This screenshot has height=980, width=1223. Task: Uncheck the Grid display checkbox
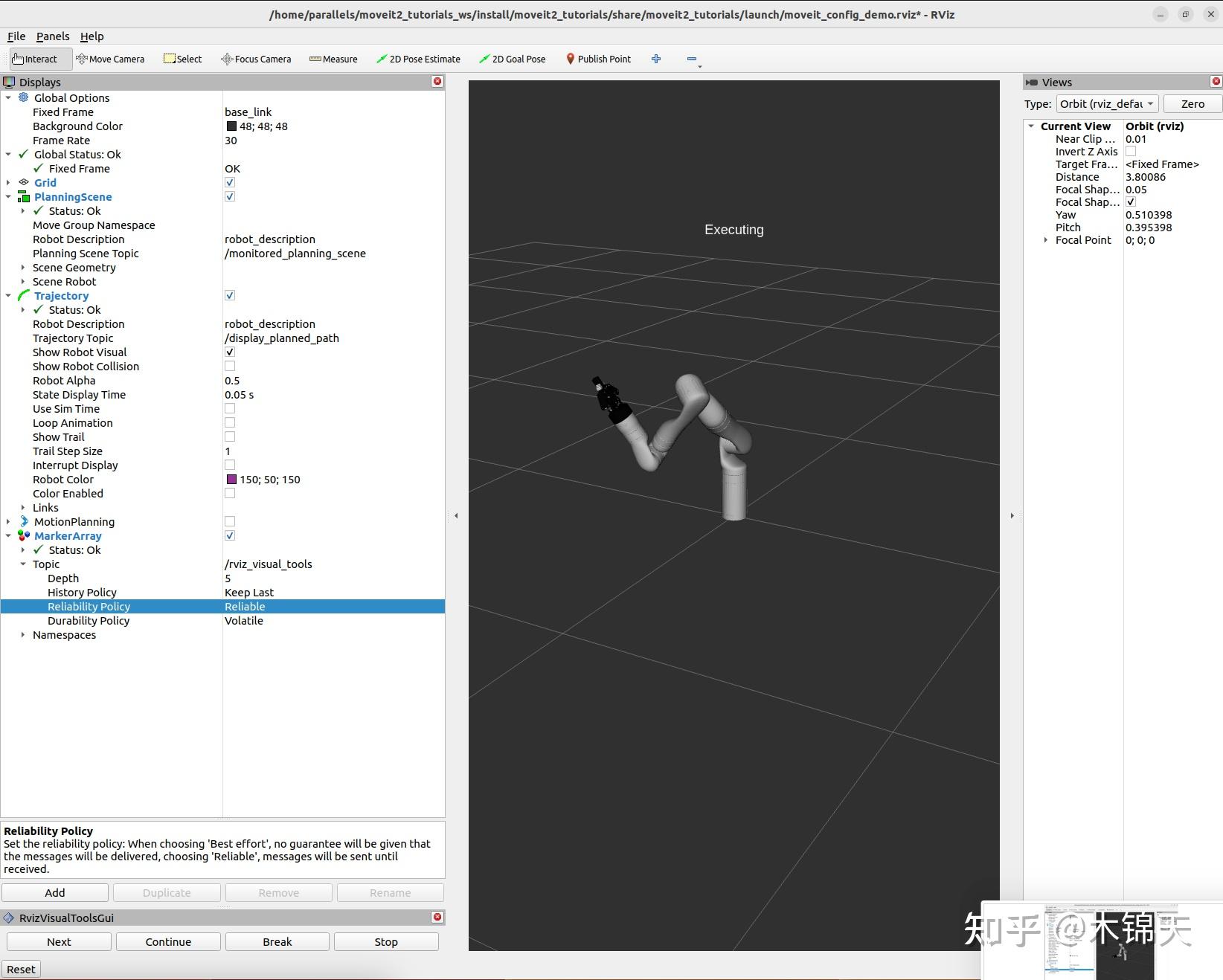click(x=230, y=182)
